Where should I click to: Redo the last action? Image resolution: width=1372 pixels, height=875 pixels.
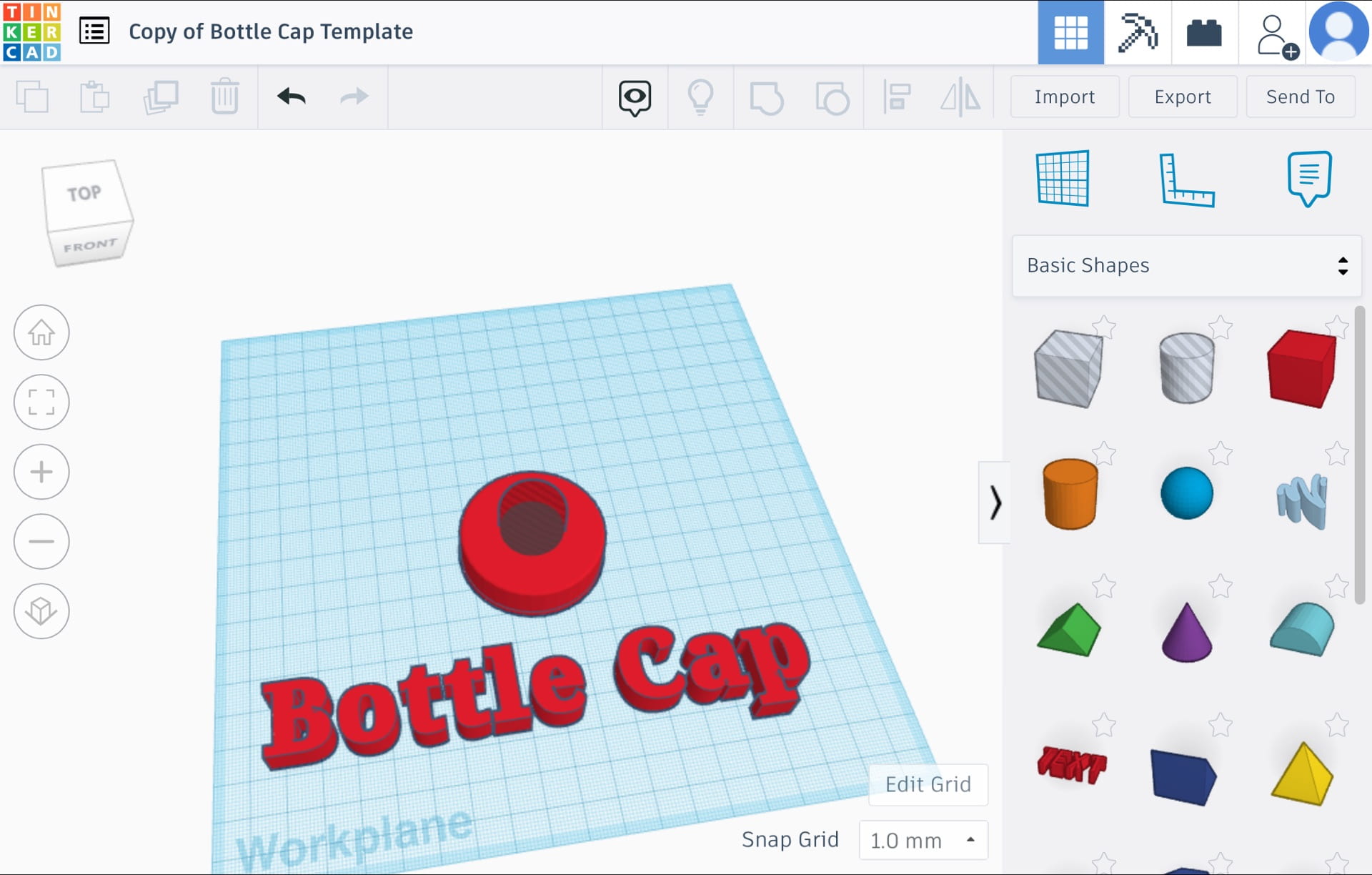(x=354, y=97)
